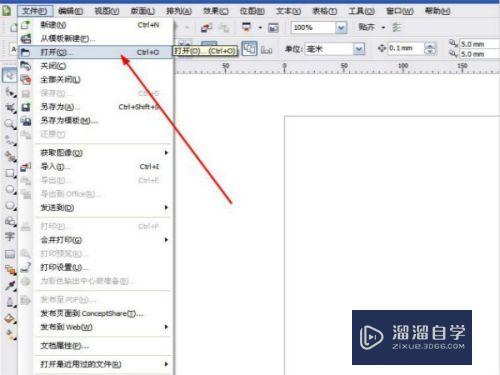
Task: Select the Text tool (字)
Action: 10,237
